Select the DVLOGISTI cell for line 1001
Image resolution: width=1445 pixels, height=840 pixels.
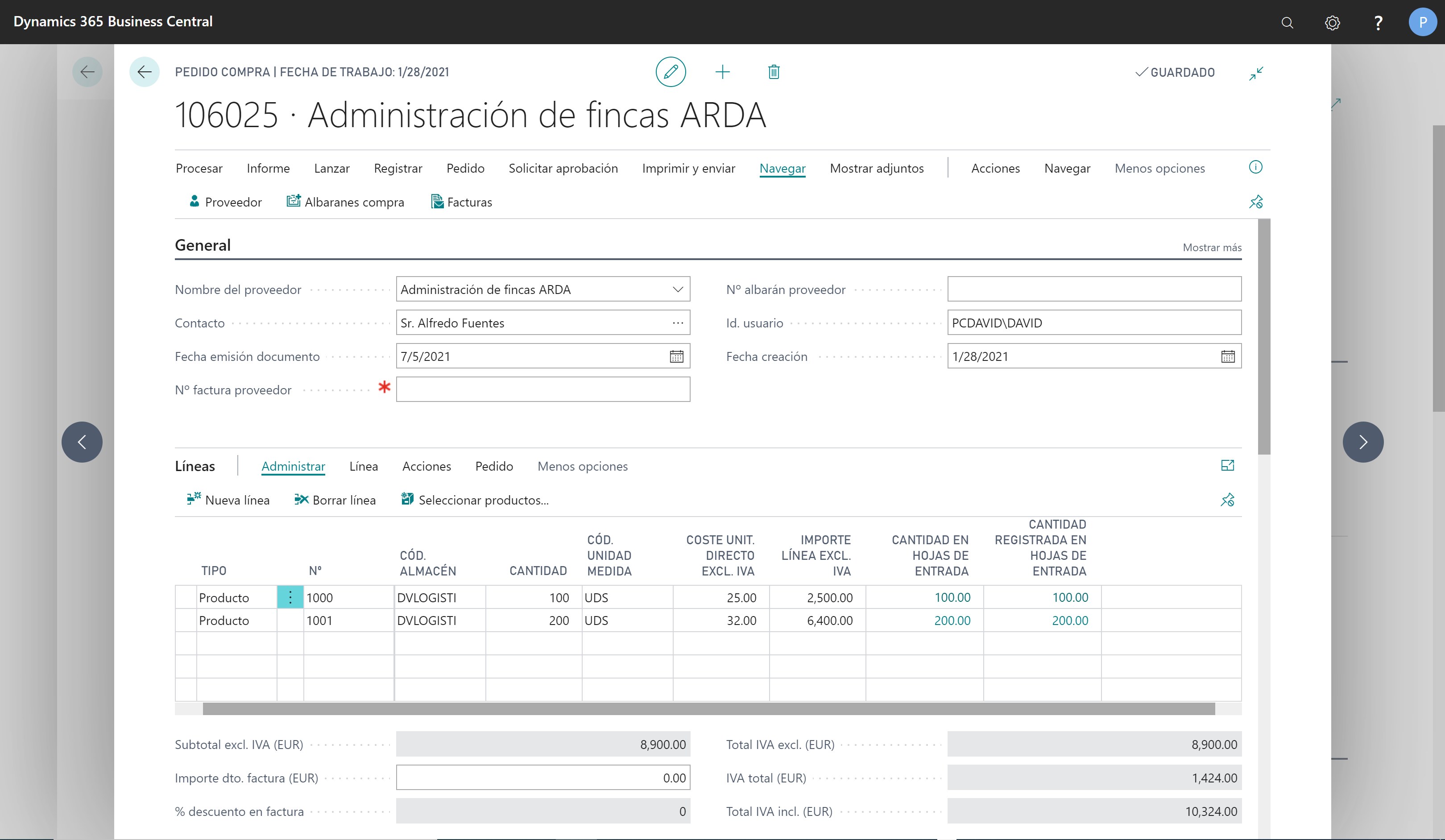[440, 621]
